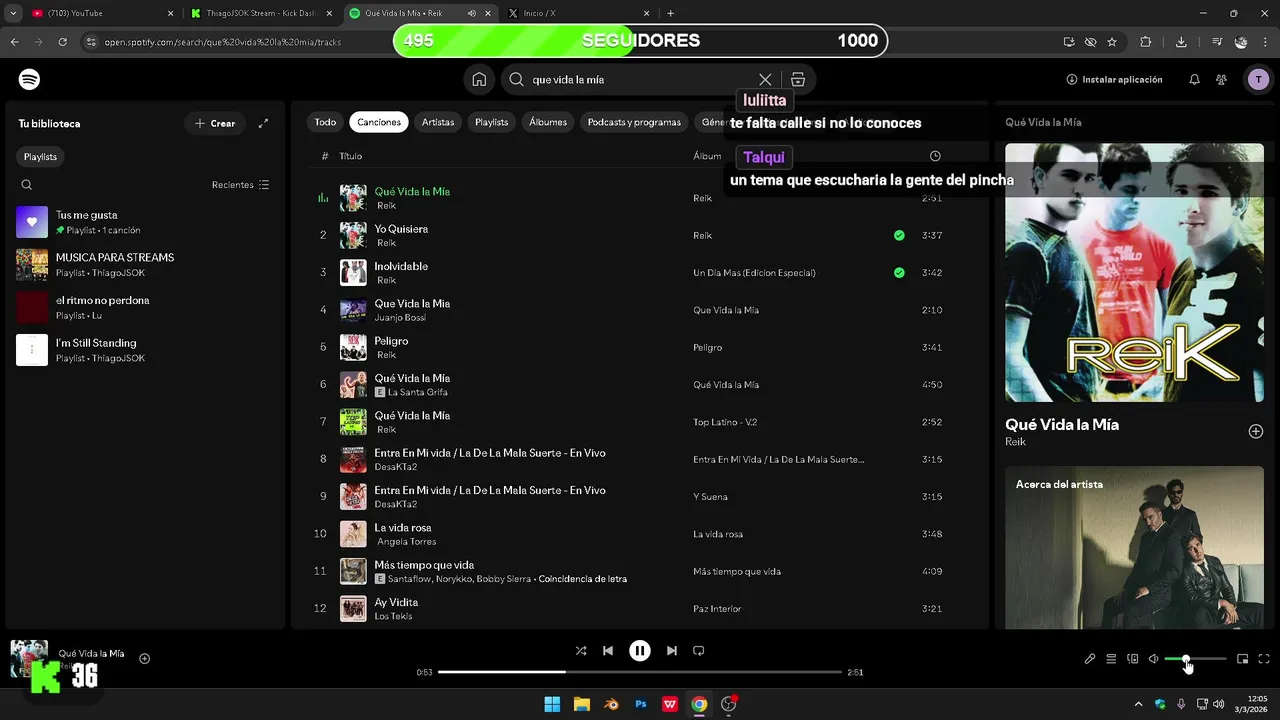Show hidden tray icons chevron
The height and width of the screenshot is (720, 1280).
(1138, 704)
